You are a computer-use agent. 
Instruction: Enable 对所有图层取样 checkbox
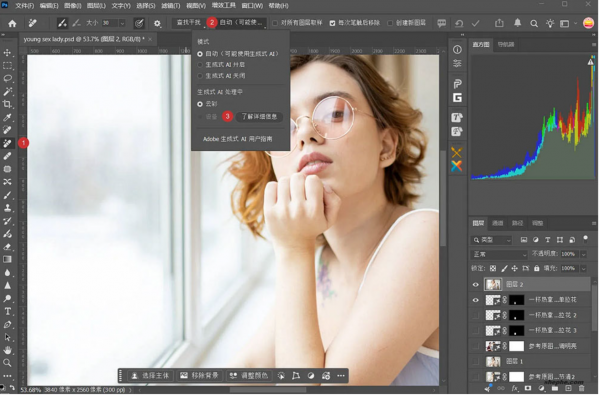coord(275,23)
